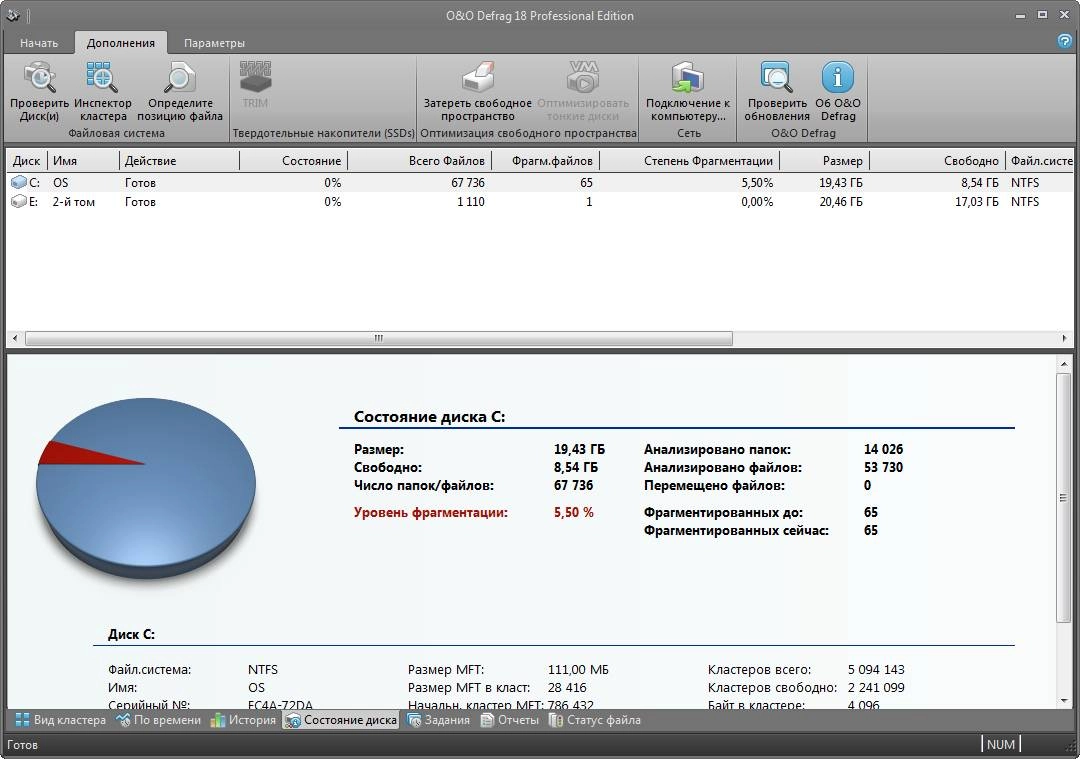Open Статус файла bottom tab
The width and height of the screenshot is (1080, 759).
595,720
